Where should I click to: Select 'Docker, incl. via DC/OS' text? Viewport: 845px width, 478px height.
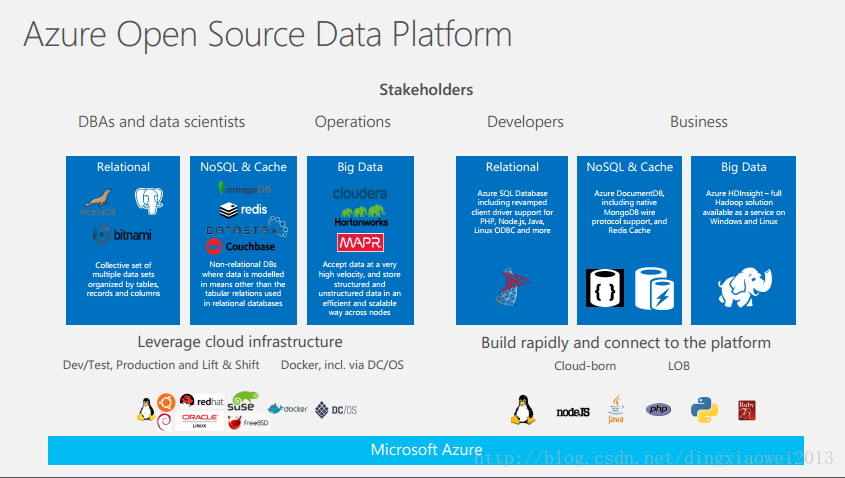click(342, 365)
